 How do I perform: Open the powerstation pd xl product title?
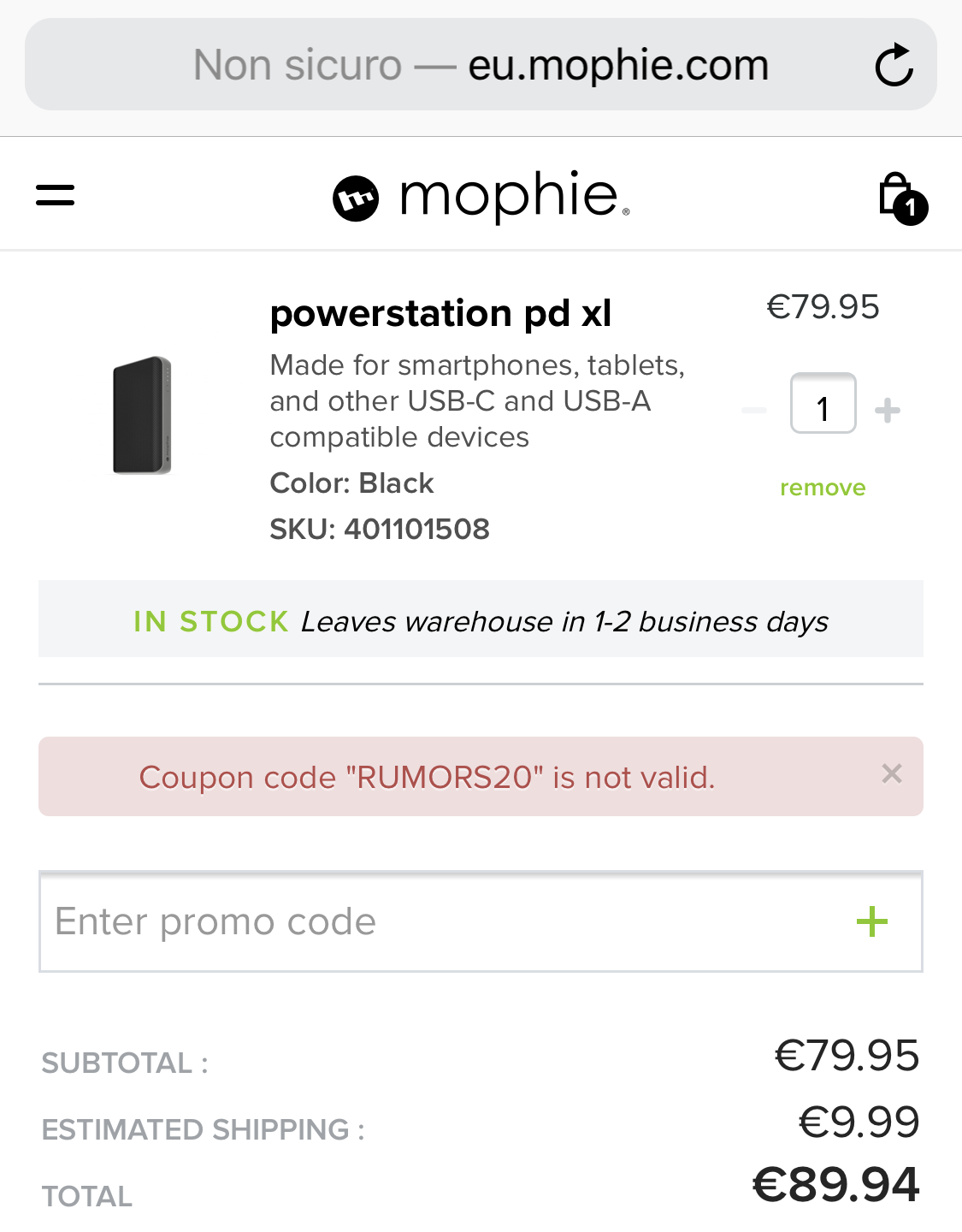[440, 314]
